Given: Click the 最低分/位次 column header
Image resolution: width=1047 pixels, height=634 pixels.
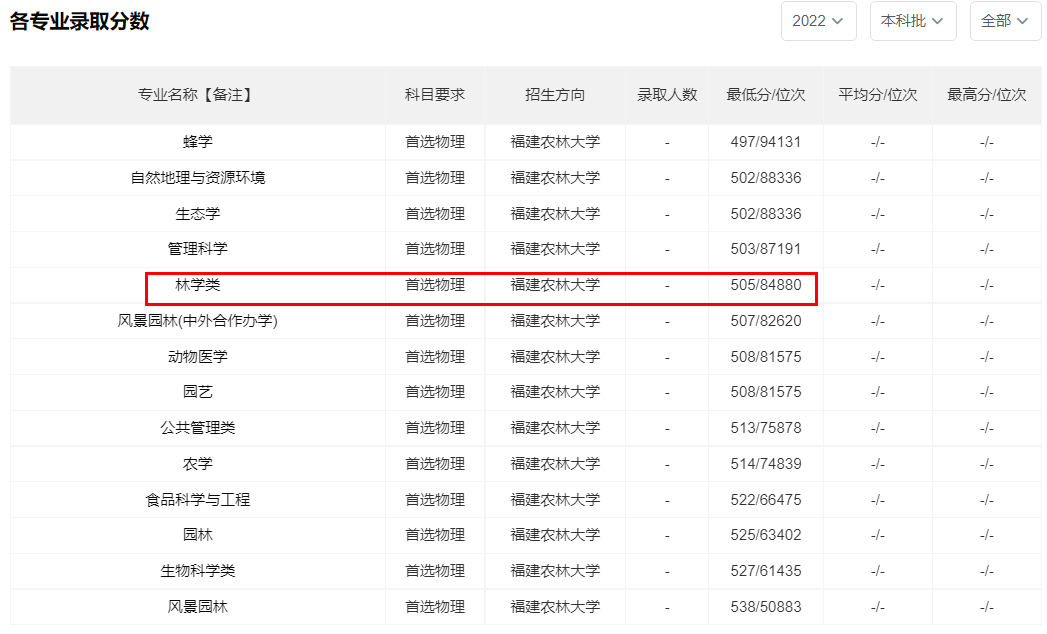Looking at the screenshot, I should [765, 95].
